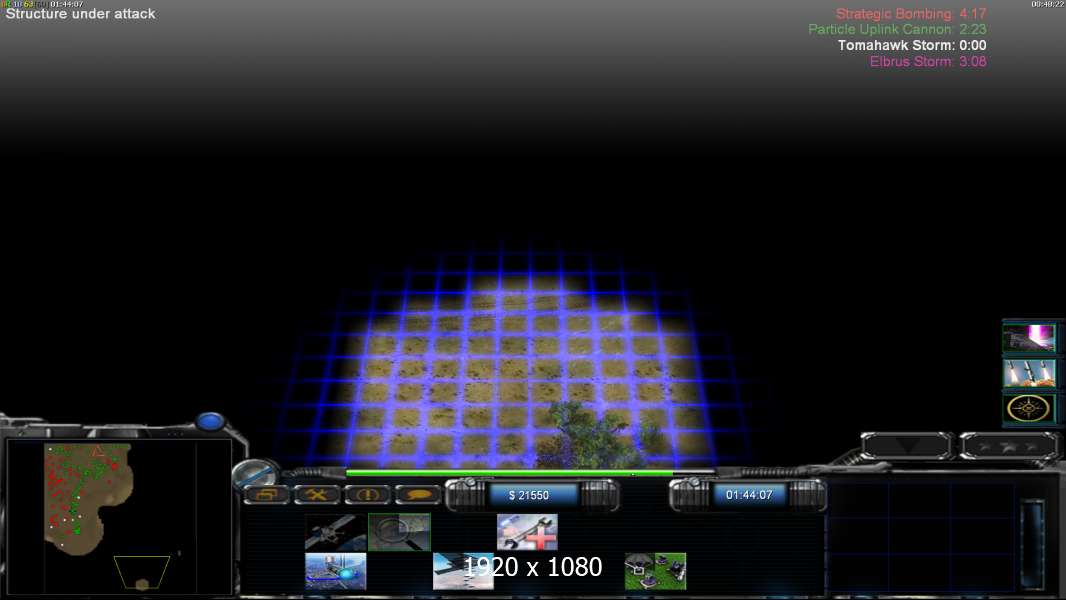Click the Particle Uplink Cannon 2:23 timer
Viewport: 1066px width, 600px height.
click(897, 29)
